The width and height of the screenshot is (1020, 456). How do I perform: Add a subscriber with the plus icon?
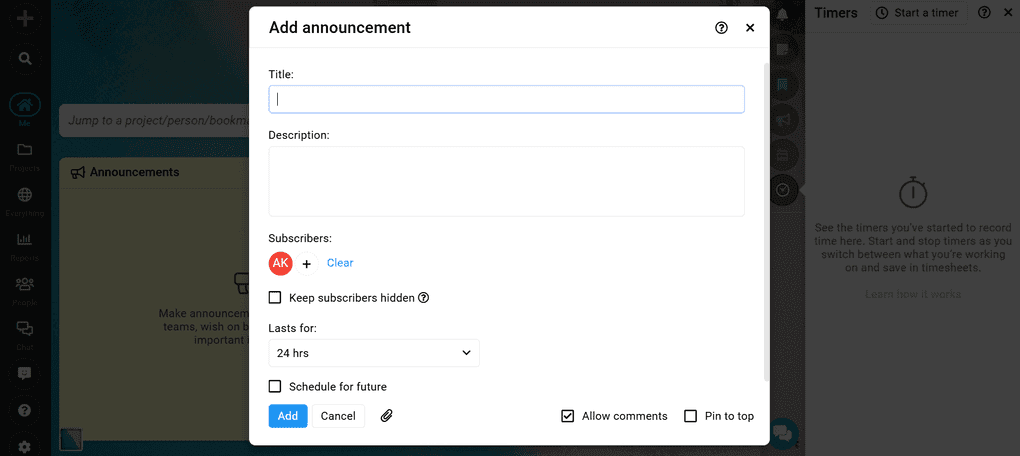pyautogui.click(x=307, y=263)
